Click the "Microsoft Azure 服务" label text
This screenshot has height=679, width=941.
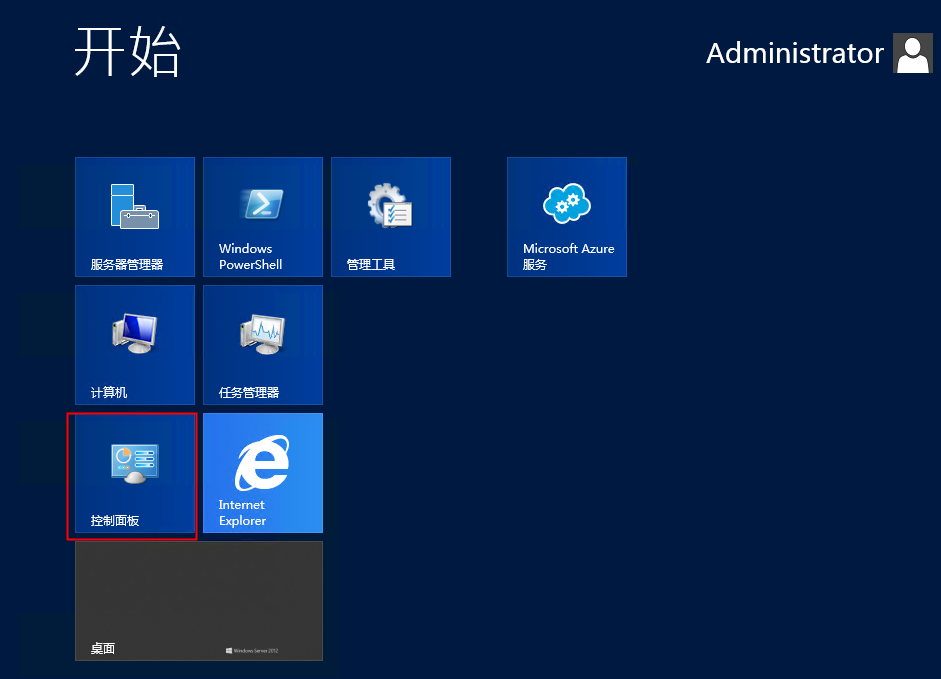tap(568, 257)
